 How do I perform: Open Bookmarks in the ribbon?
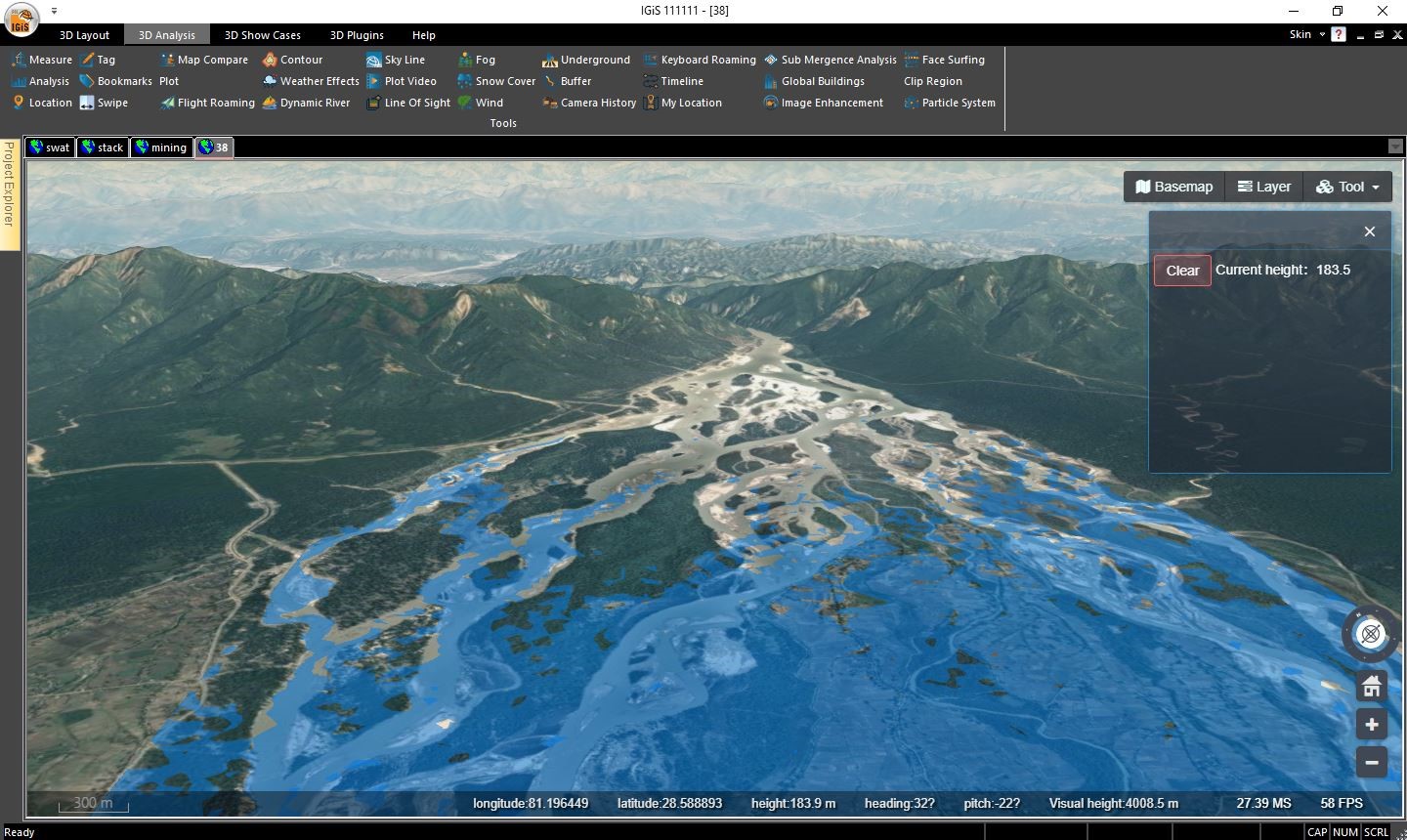pyautogui.click(x=115, y=81)
